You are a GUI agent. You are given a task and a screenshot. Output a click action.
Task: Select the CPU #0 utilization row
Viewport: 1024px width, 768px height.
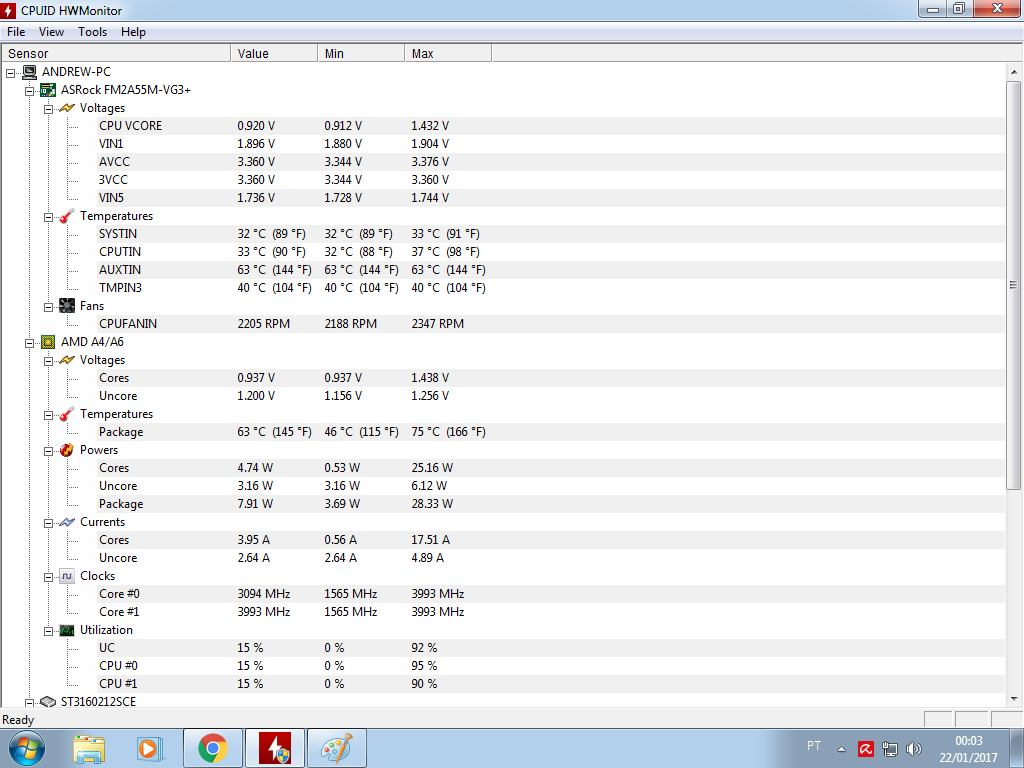(x=551, y=666)
